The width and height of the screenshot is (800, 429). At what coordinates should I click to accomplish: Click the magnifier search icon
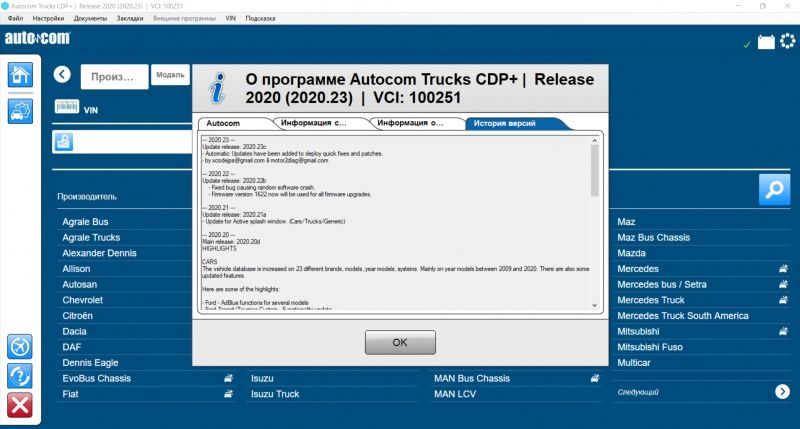coord(774,190)
